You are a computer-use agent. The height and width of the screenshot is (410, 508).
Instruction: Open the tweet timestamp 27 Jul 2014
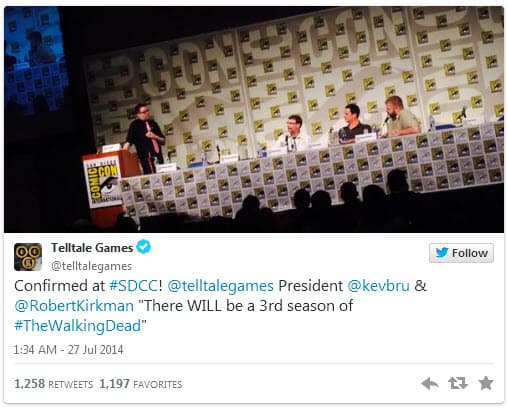pyautogui.click(x=68, y=350)
